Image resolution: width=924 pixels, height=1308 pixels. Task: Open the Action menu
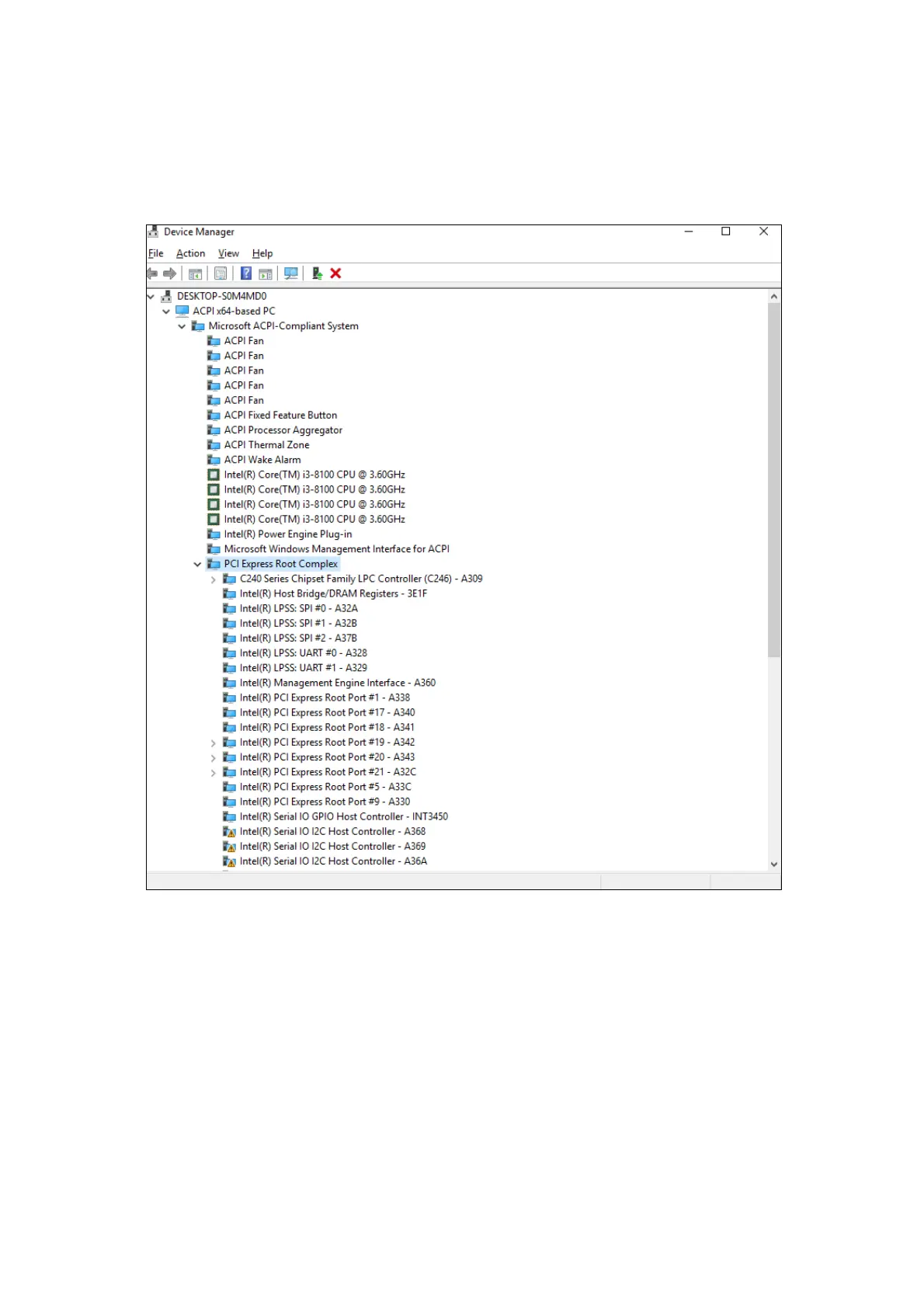point(191,253)
